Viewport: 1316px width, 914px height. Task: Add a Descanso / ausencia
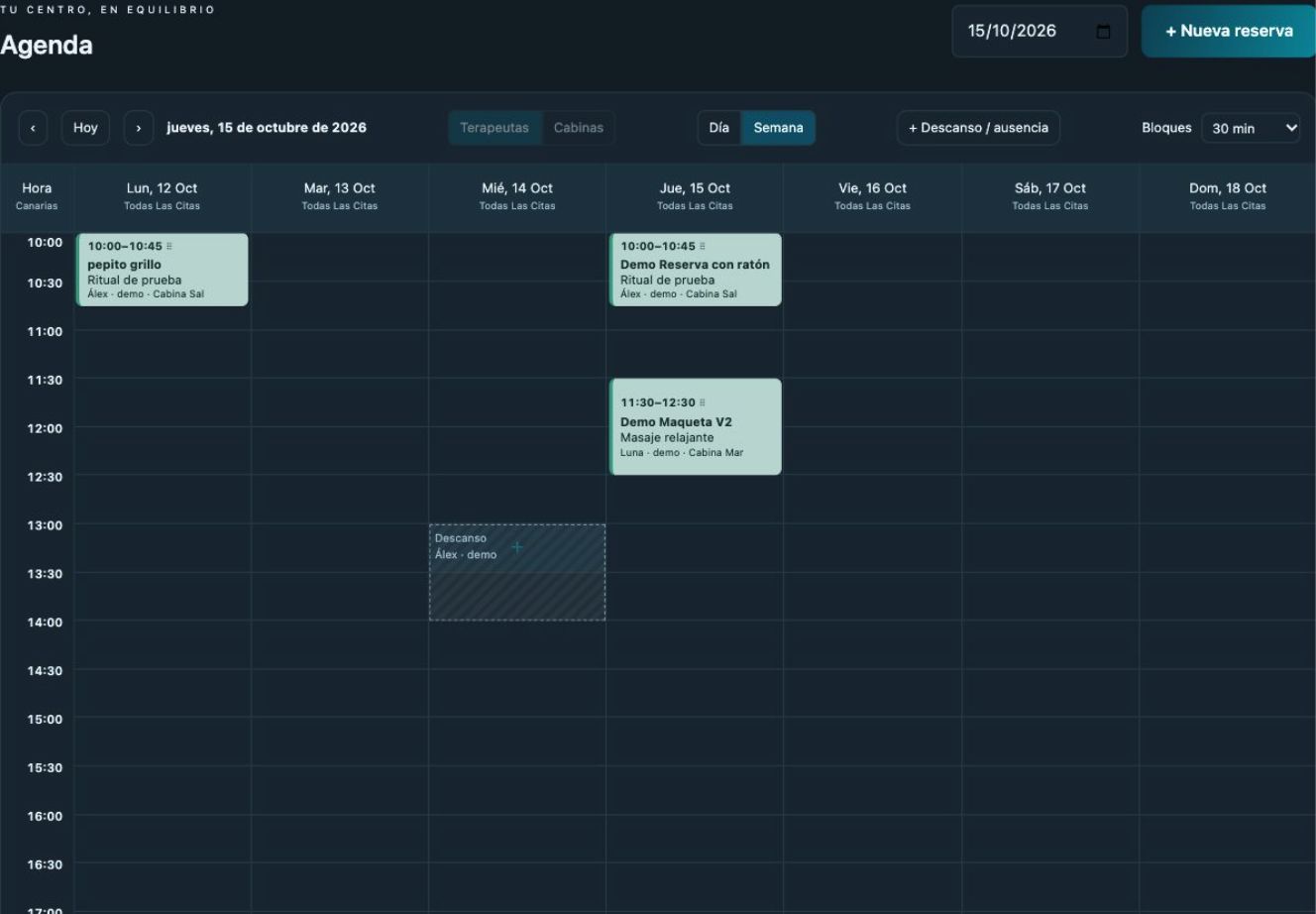coord(978,128)
